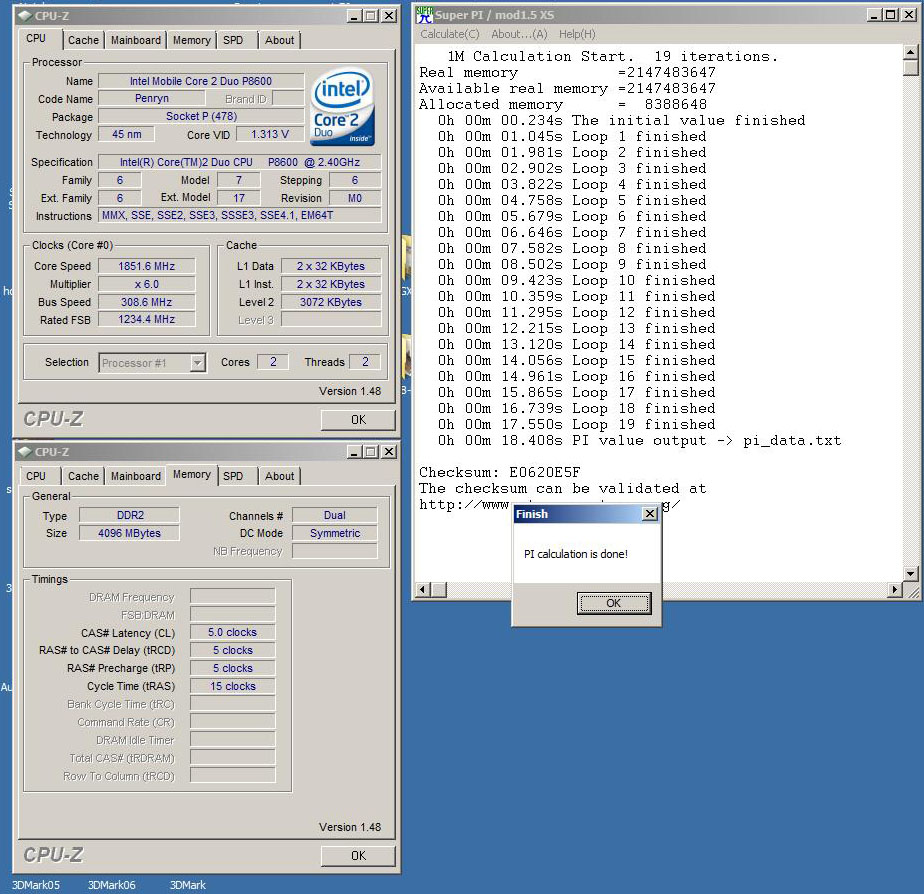Click OK in the top CPU-Z window
The image size is (924, 894).
pyautogui.click(x=358, y=420)
